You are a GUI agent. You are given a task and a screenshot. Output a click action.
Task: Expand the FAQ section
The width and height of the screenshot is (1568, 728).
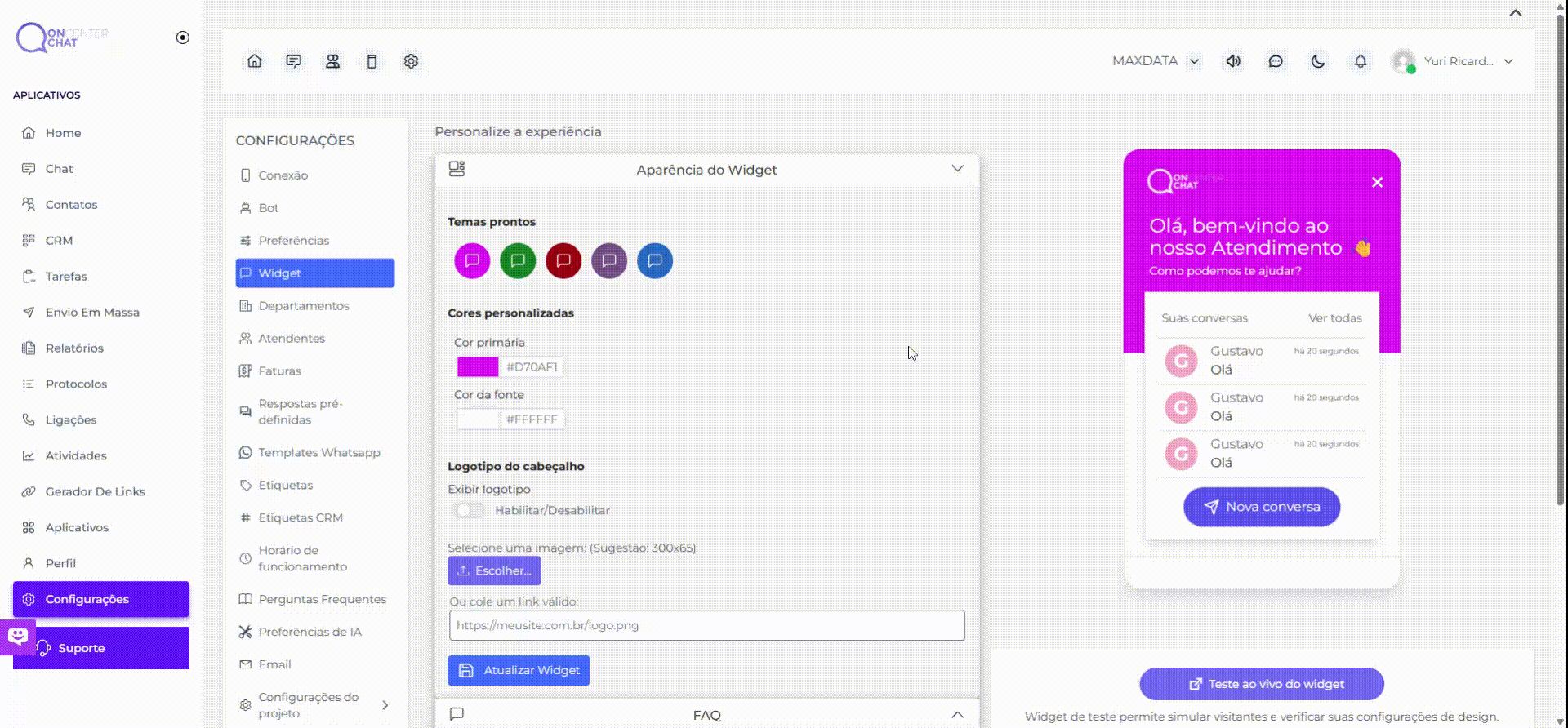[957, 715]
